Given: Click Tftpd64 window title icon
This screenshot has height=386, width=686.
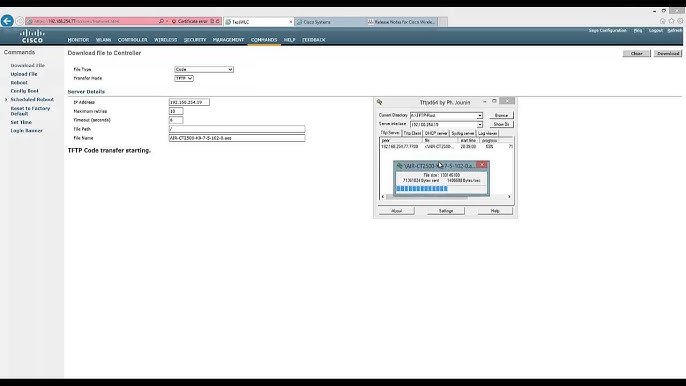Looking at the screenshot, I should [x=380, y=102].
